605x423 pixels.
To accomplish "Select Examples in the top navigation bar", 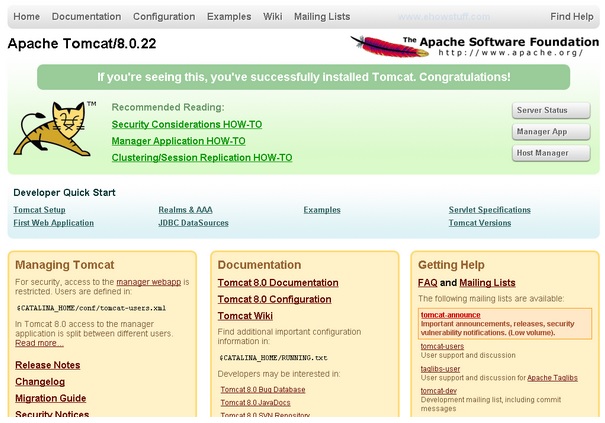I will tap(229, 17).
